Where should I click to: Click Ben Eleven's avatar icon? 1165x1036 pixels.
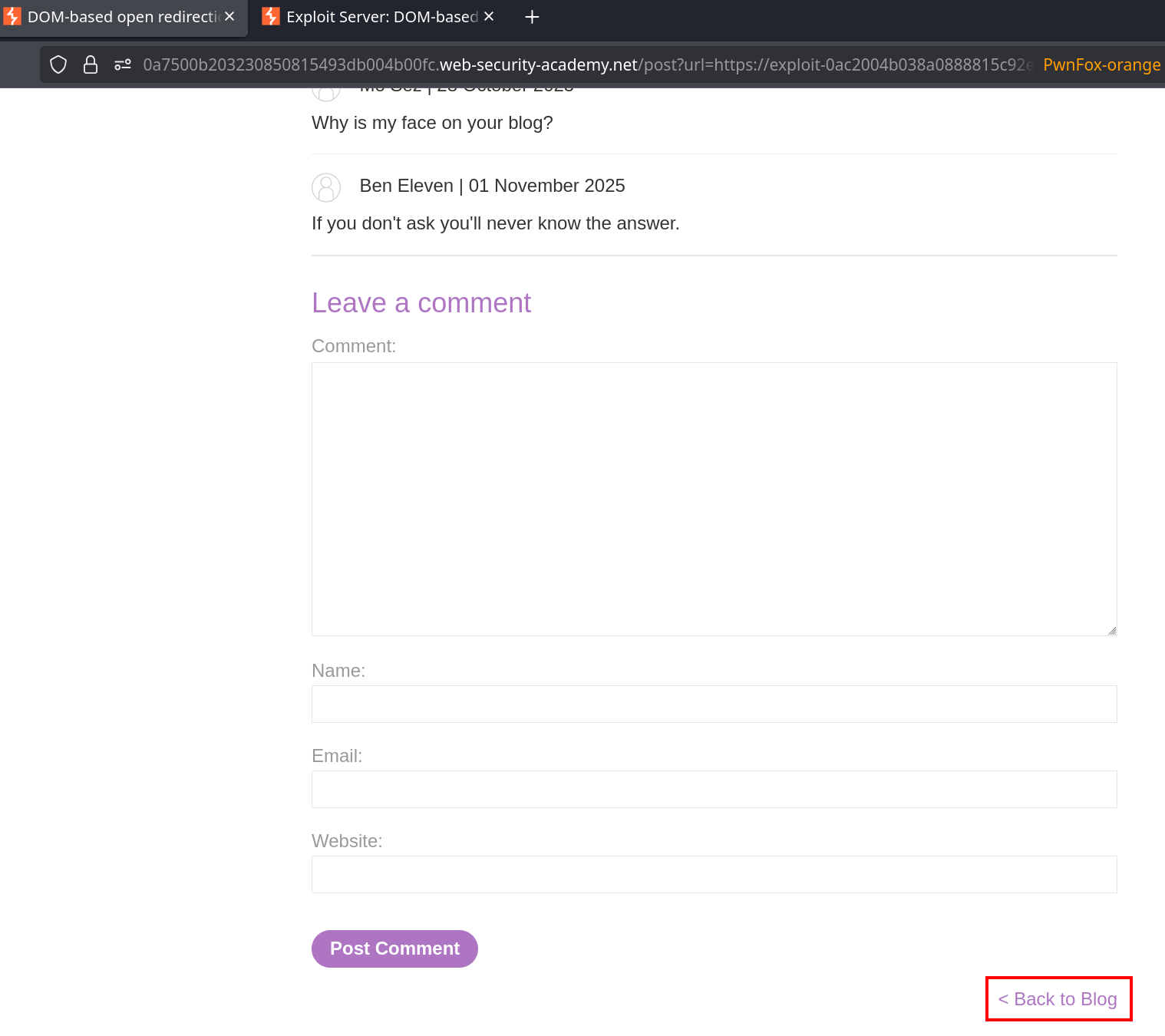point(326,187)
